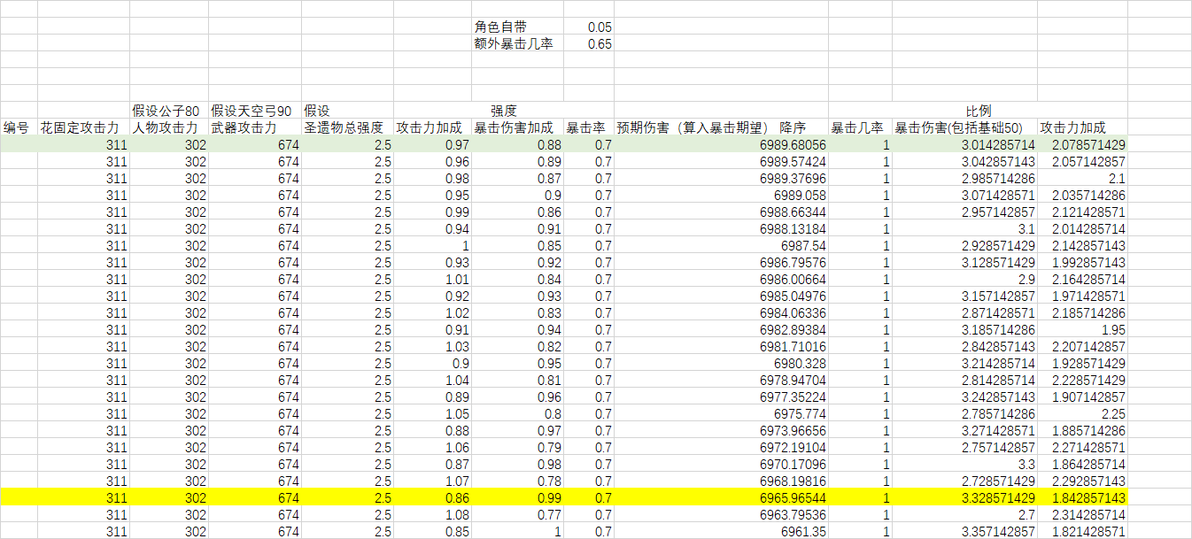The height and width of the screenshot is (539, 1192).
Task: Select the cell 2.228571429
Action: click(x=1082, y=379)
